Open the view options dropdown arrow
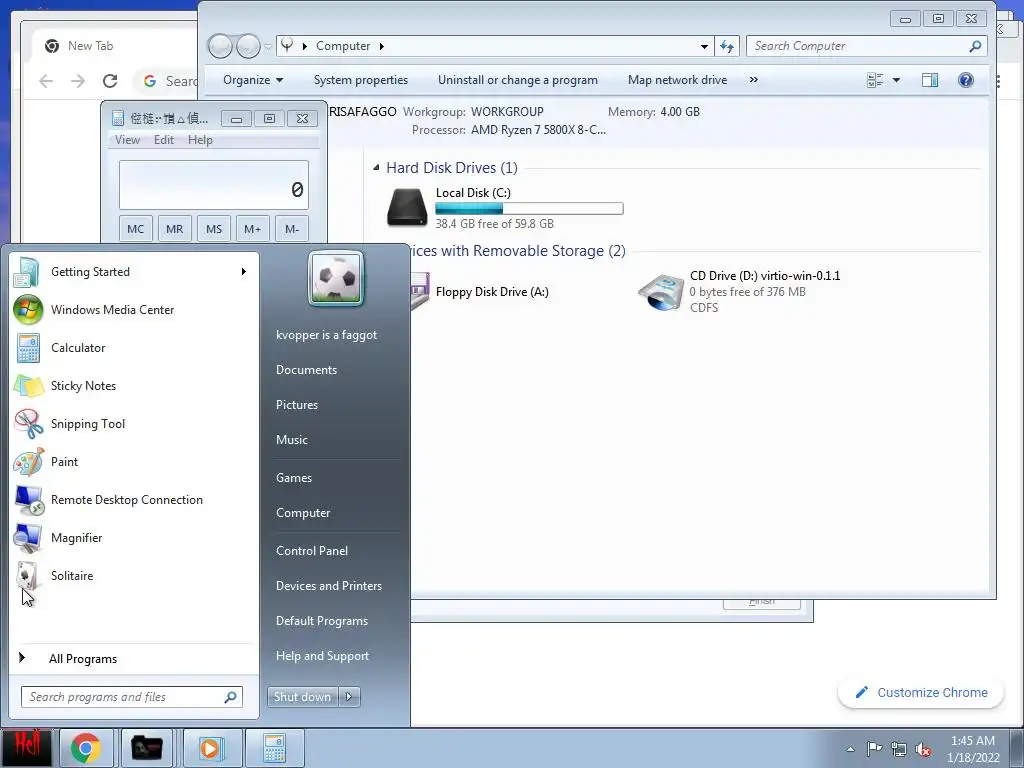This screenshot has height=768, width=1024. 896,80
